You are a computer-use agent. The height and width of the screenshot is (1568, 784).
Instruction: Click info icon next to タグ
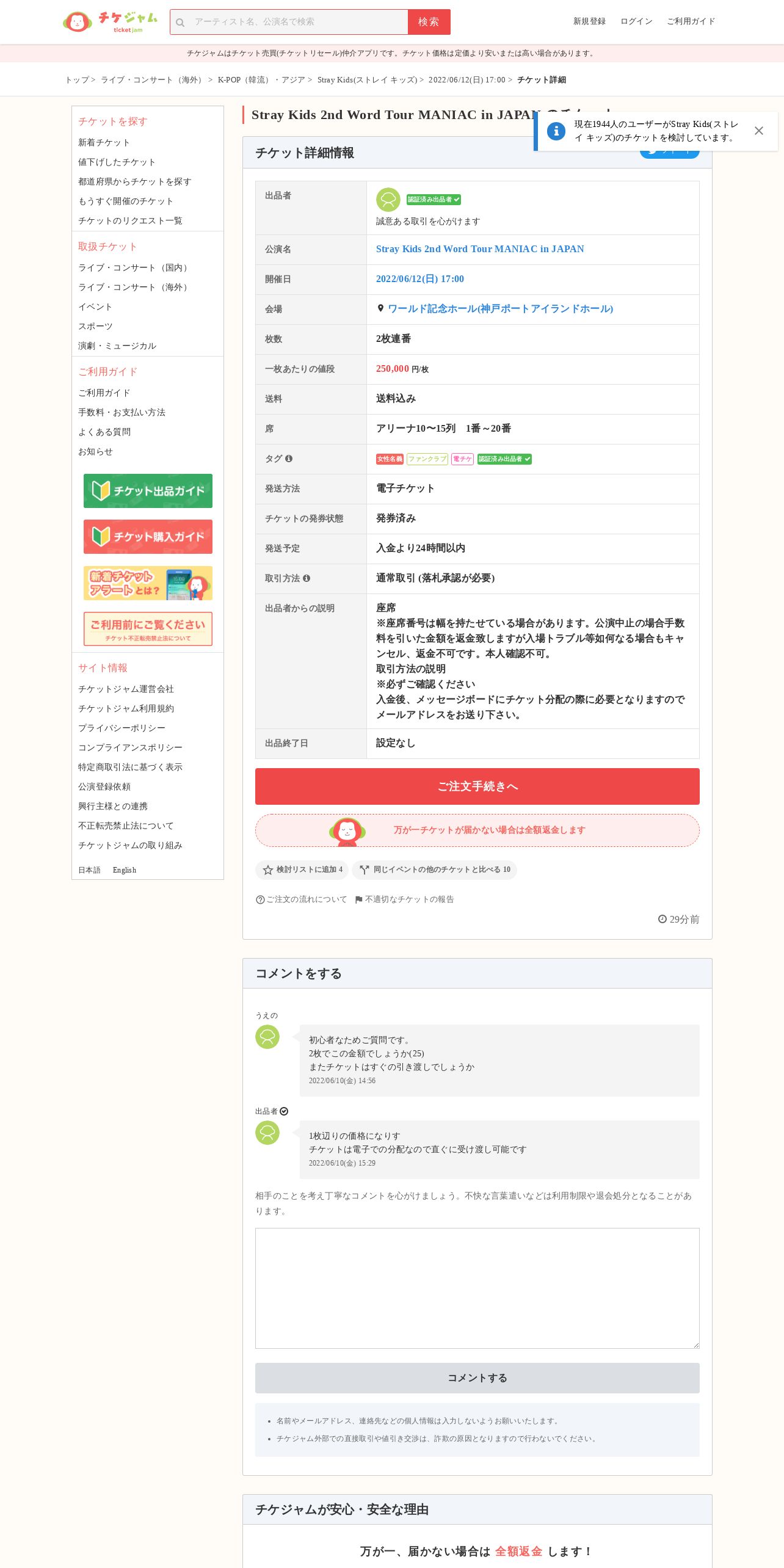click(x=289, y=459)
